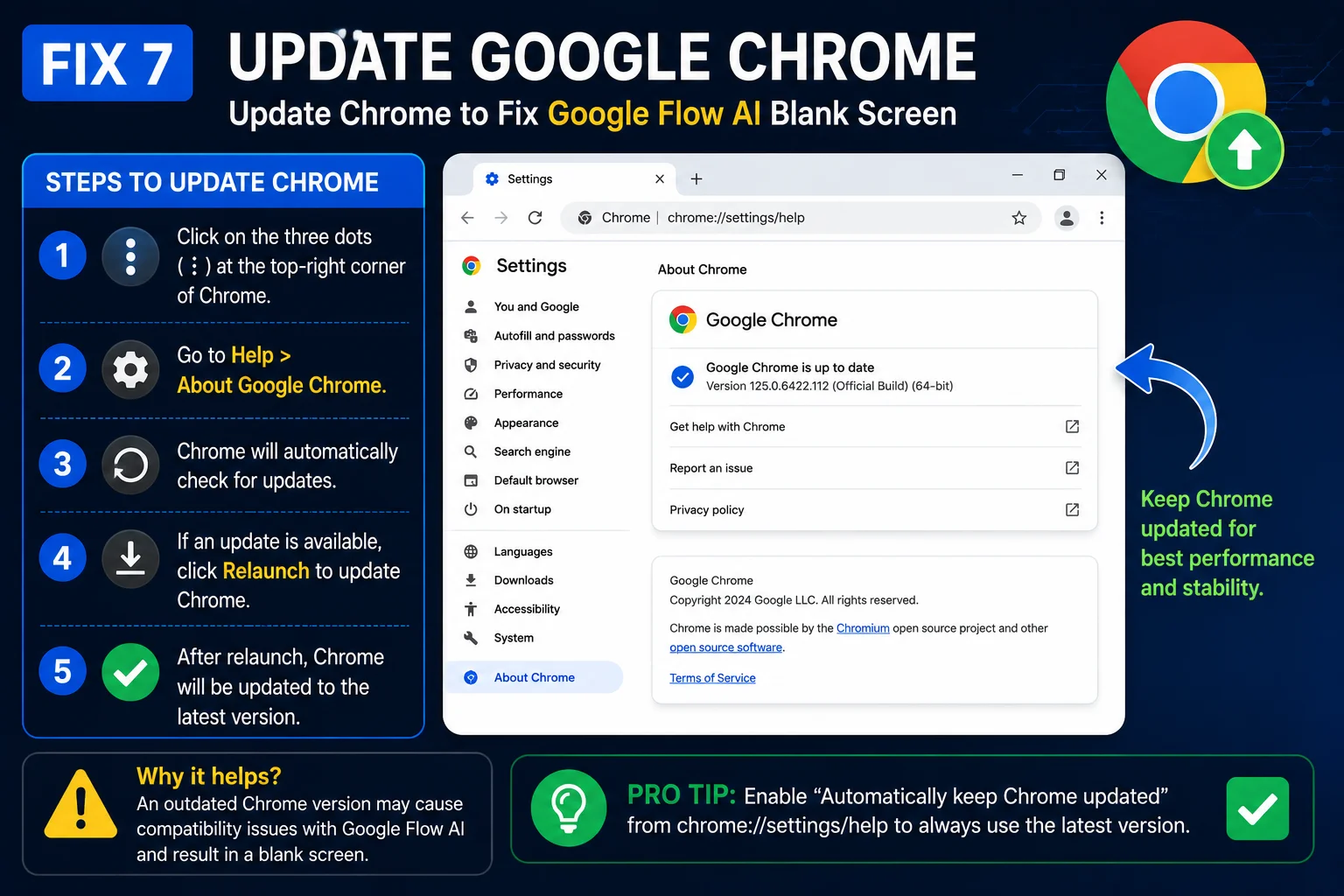This screenshot has width=1344, height=896.
Task: Click the On startup power icon
Action: point(471,509)
